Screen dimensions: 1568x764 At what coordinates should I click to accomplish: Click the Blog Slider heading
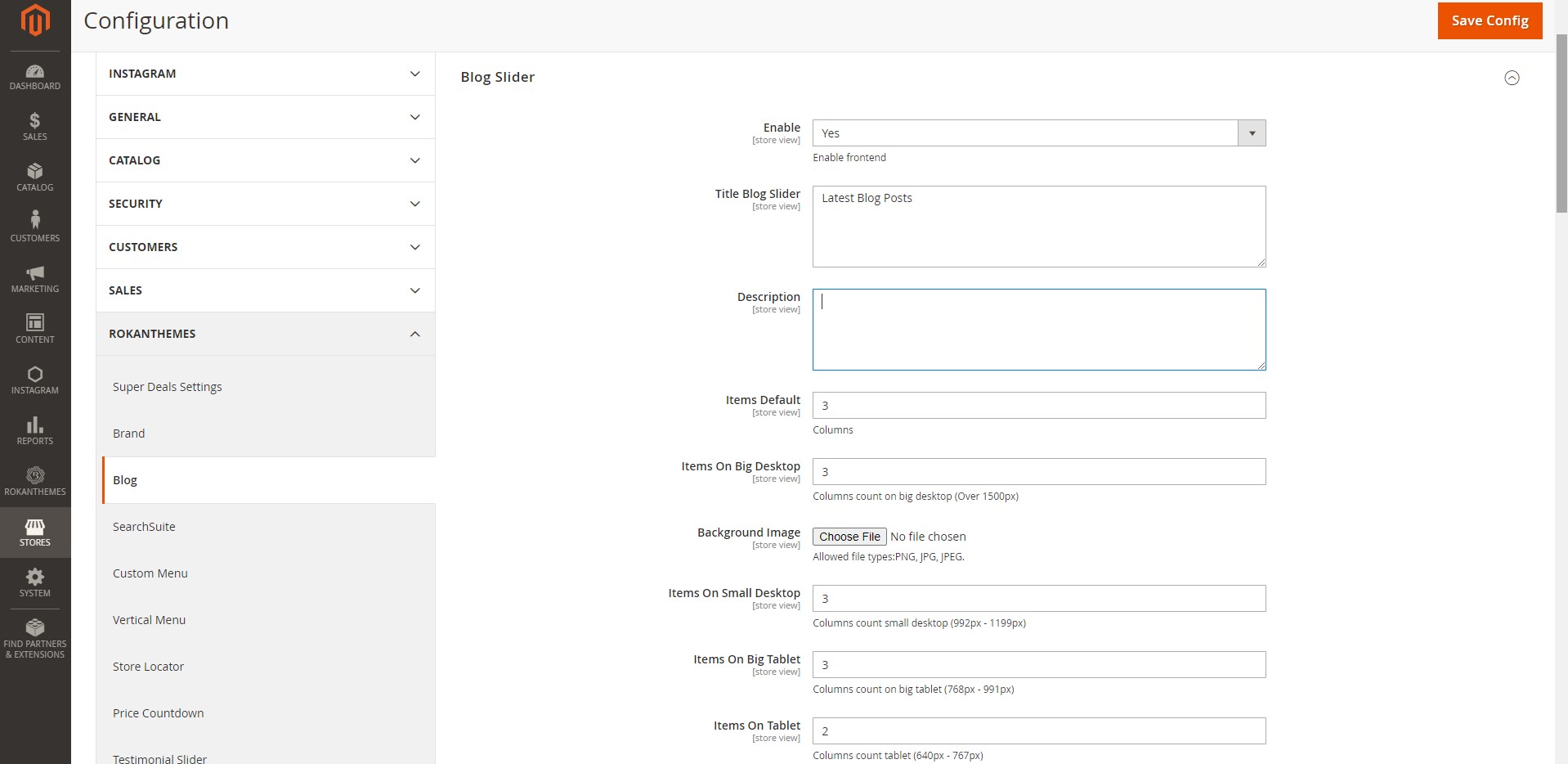pyautogui.click(x=497, y=77)
